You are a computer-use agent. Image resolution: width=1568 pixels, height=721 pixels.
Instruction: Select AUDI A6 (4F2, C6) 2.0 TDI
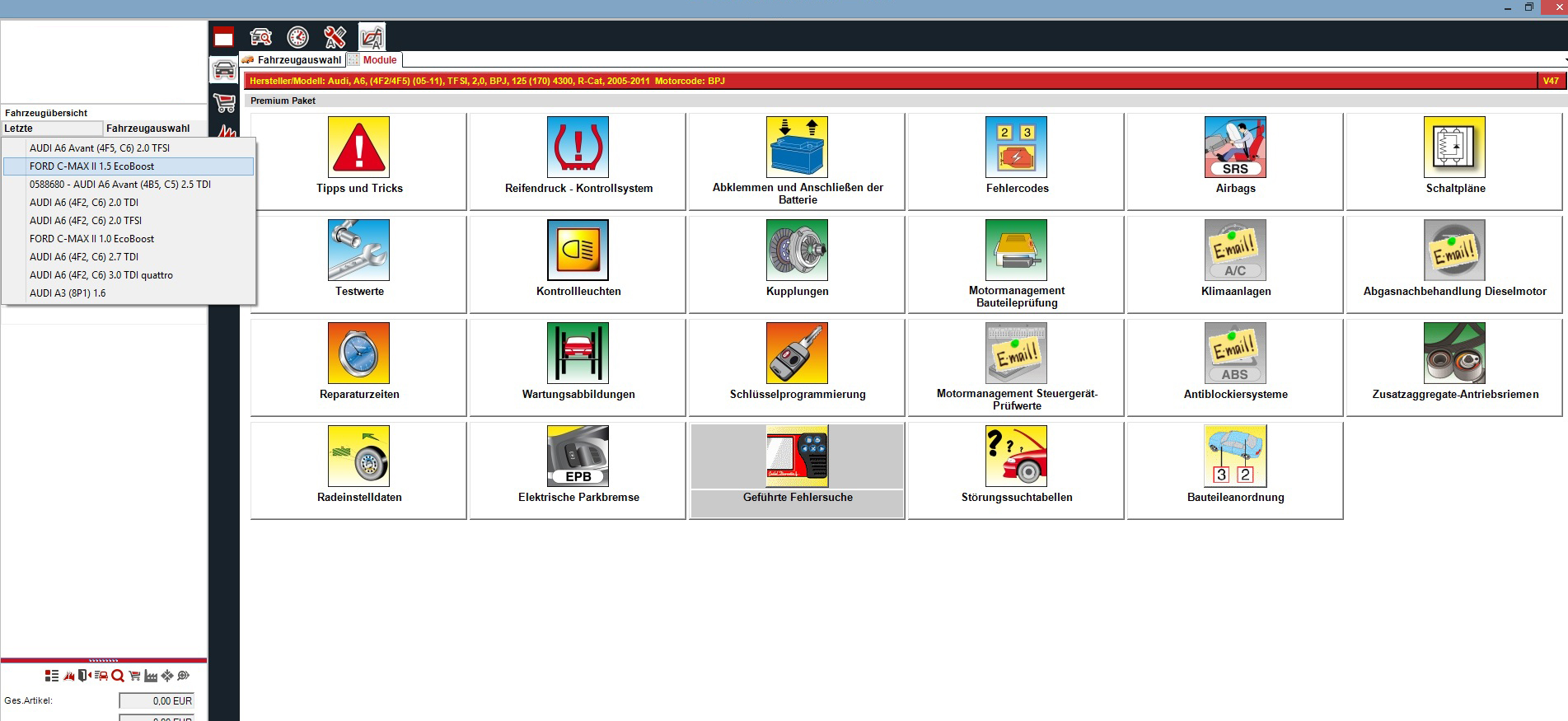click(129, 203)
